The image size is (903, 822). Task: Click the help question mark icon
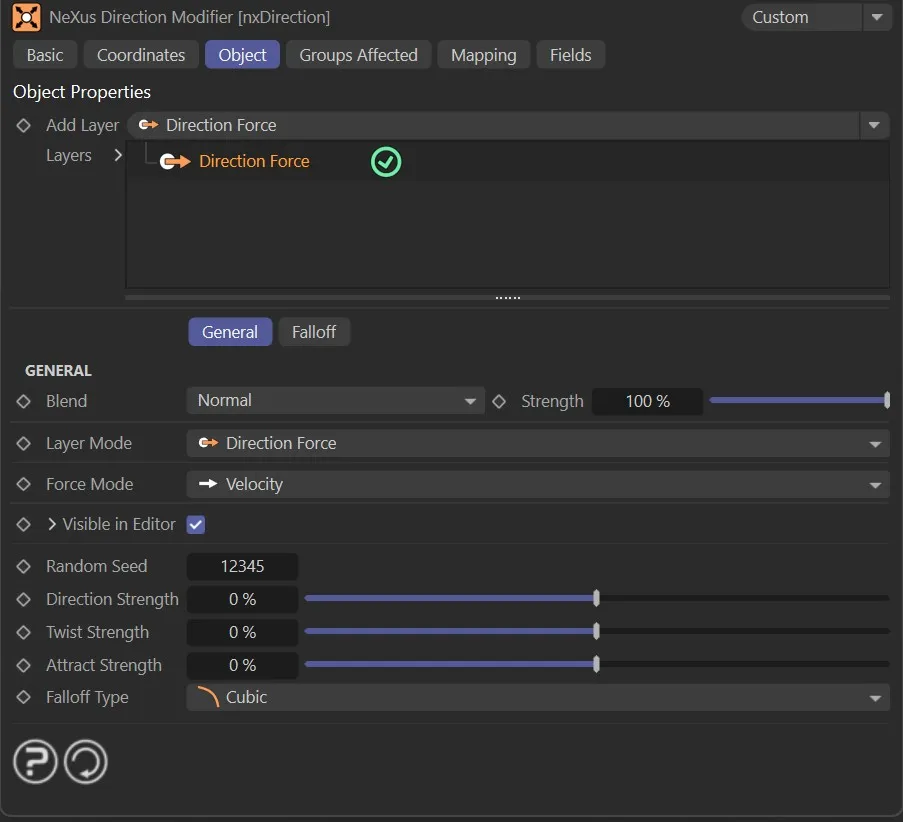35,764
